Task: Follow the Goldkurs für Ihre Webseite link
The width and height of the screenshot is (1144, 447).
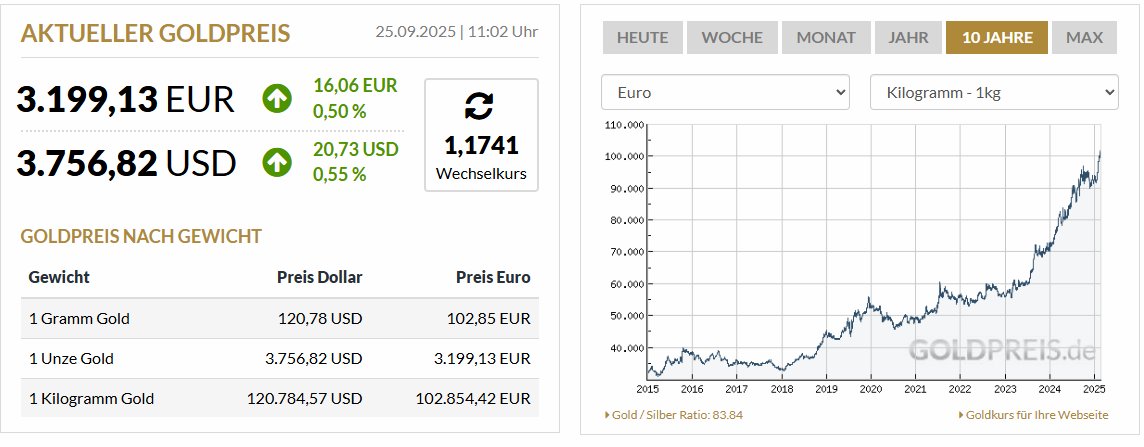Action: (x=1038, y=415)
